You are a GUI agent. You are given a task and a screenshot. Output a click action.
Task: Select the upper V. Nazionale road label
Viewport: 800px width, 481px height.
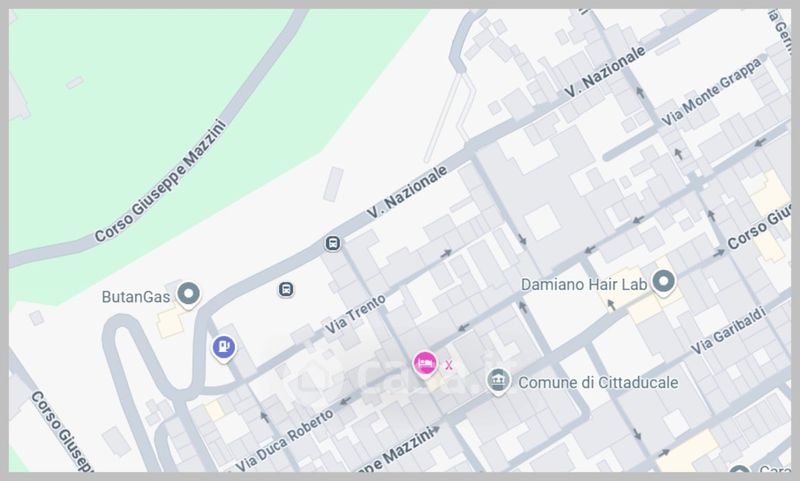pyautogui.click(x=605, y=72)
